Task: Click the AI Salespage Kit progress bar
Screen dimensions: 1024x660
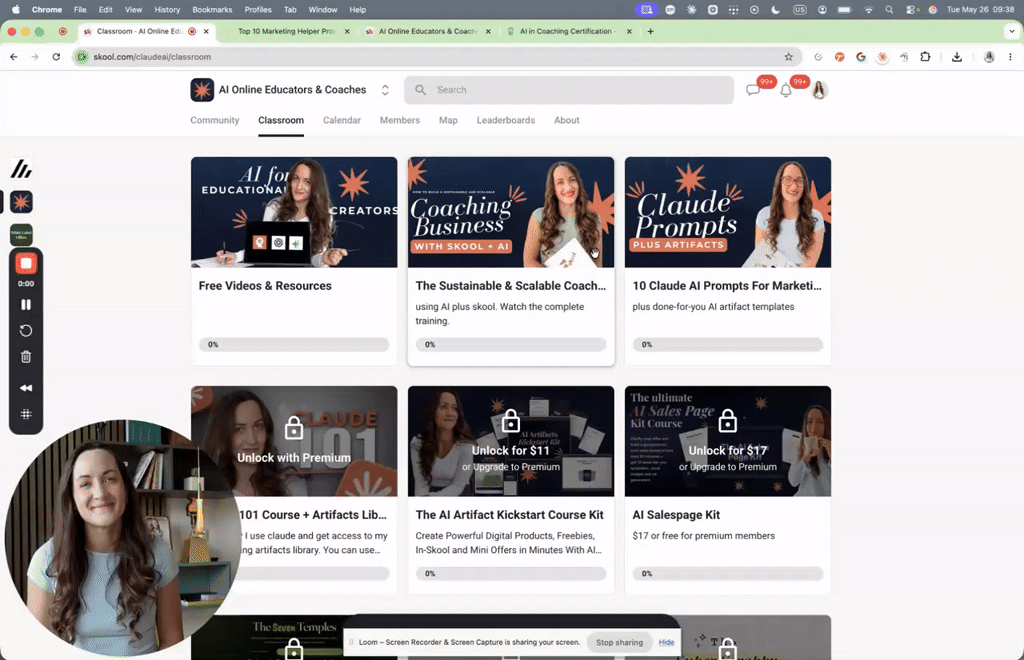Action: [x=728, y=573]
